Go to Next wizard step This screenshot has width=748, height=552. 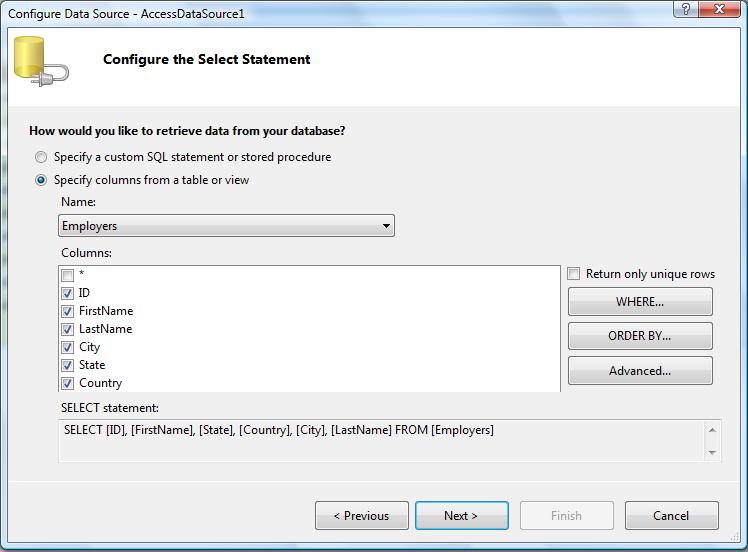[461, 516]
